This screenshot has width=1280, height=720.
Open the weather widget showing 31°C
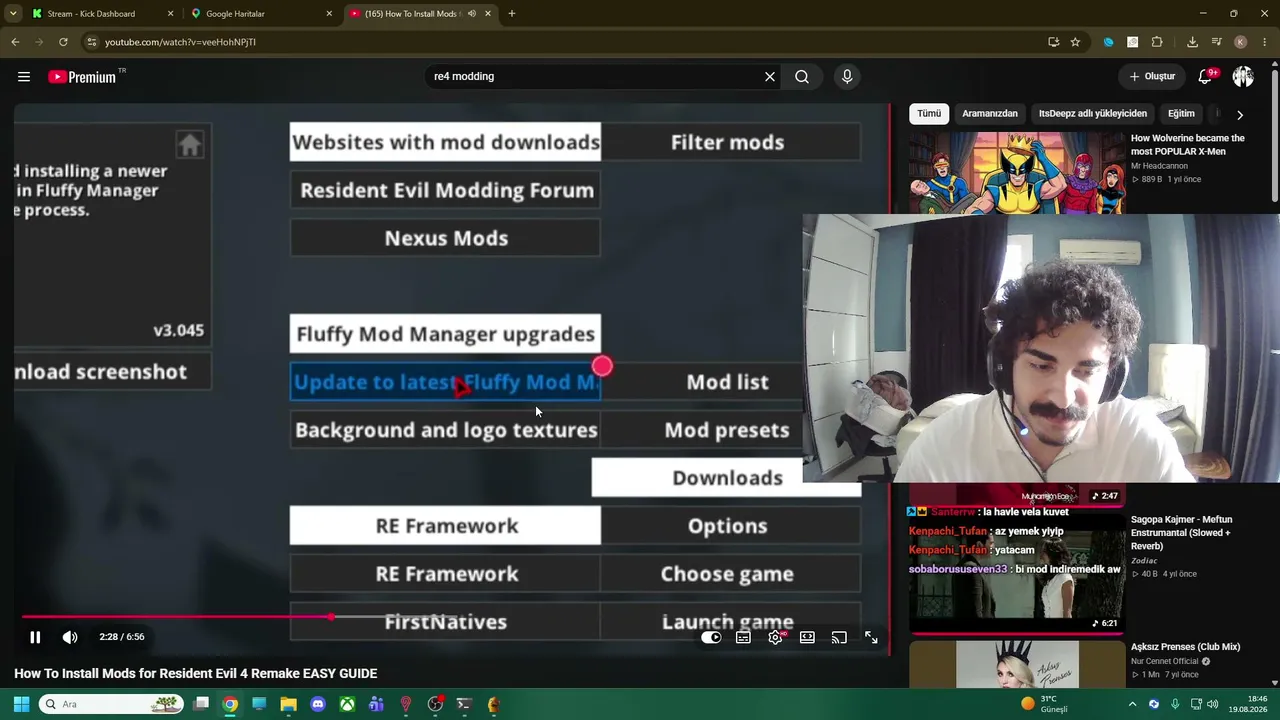[x=1046, y=704]
